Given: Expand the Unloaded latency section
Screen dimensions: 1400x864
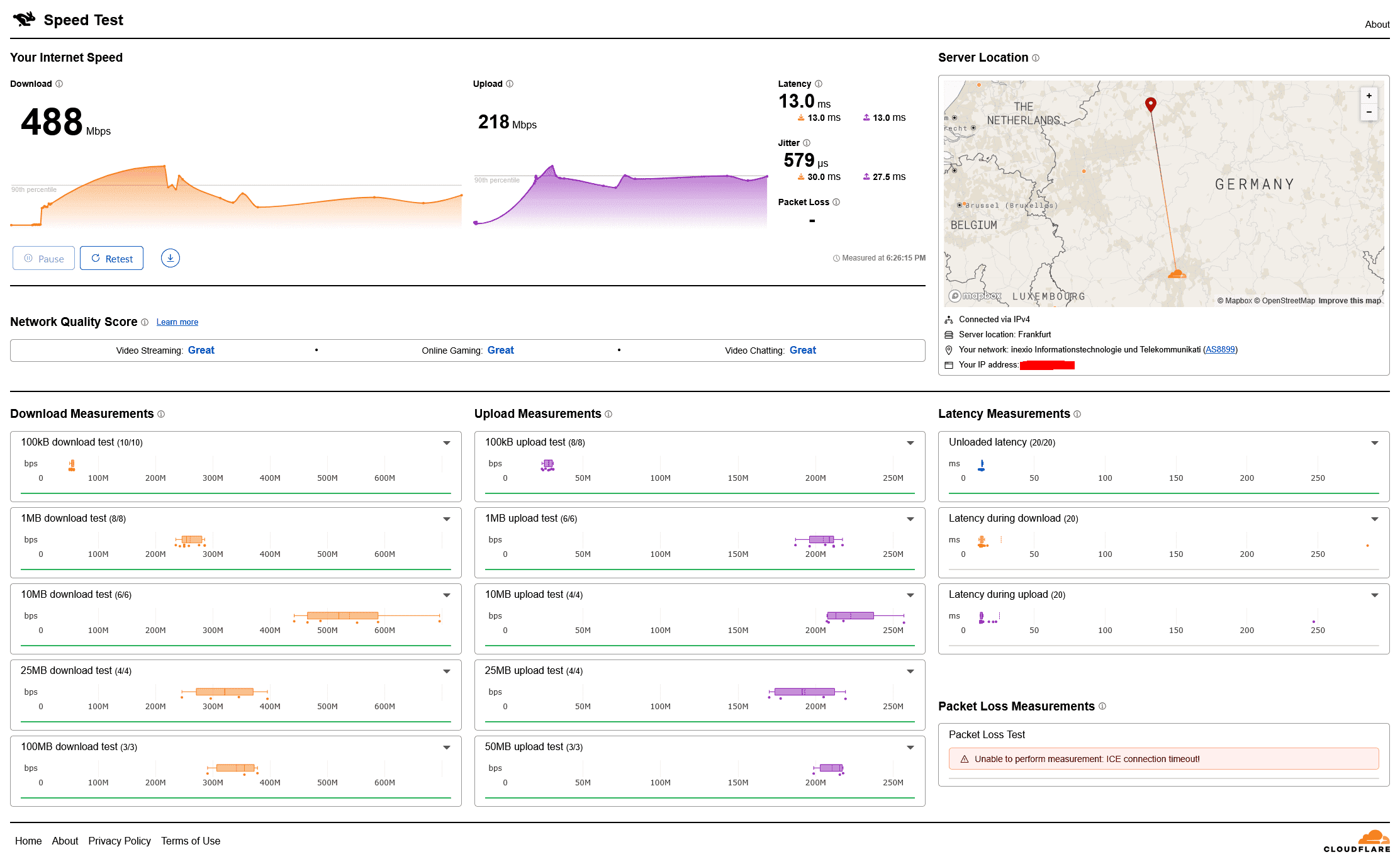Looking at the screenshot, I should point(1374,443).
